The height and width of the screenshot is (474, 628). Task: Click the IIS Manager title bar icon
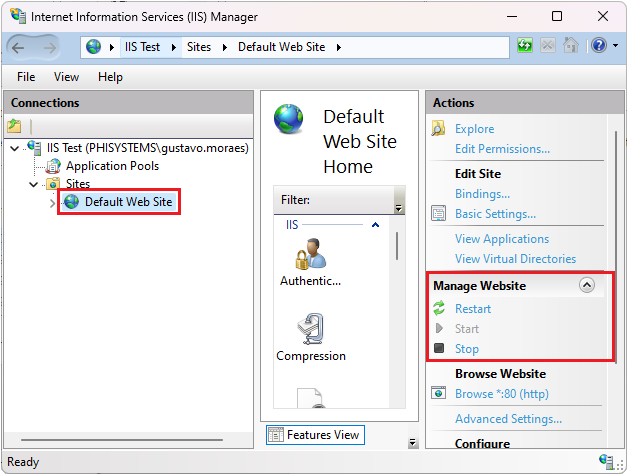18,16
